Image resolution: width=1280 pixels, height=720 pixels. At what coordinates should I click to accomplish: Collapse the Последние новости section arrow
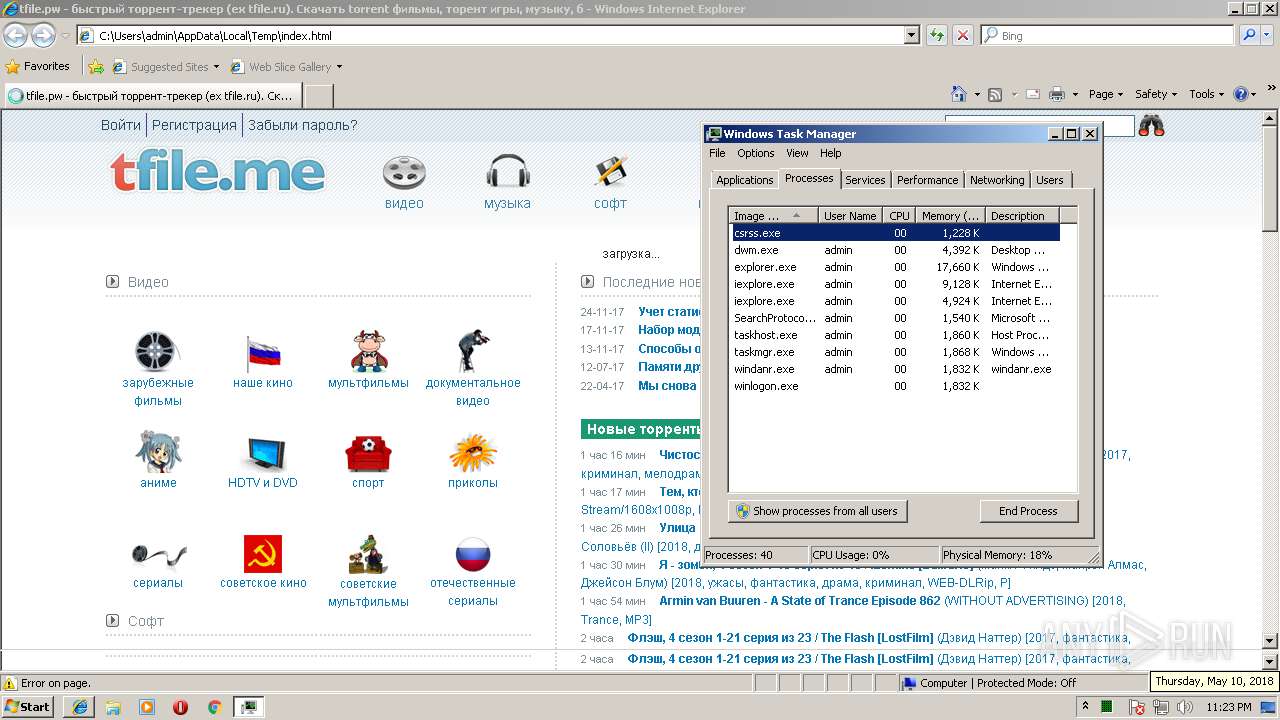[x=588, y=281]
